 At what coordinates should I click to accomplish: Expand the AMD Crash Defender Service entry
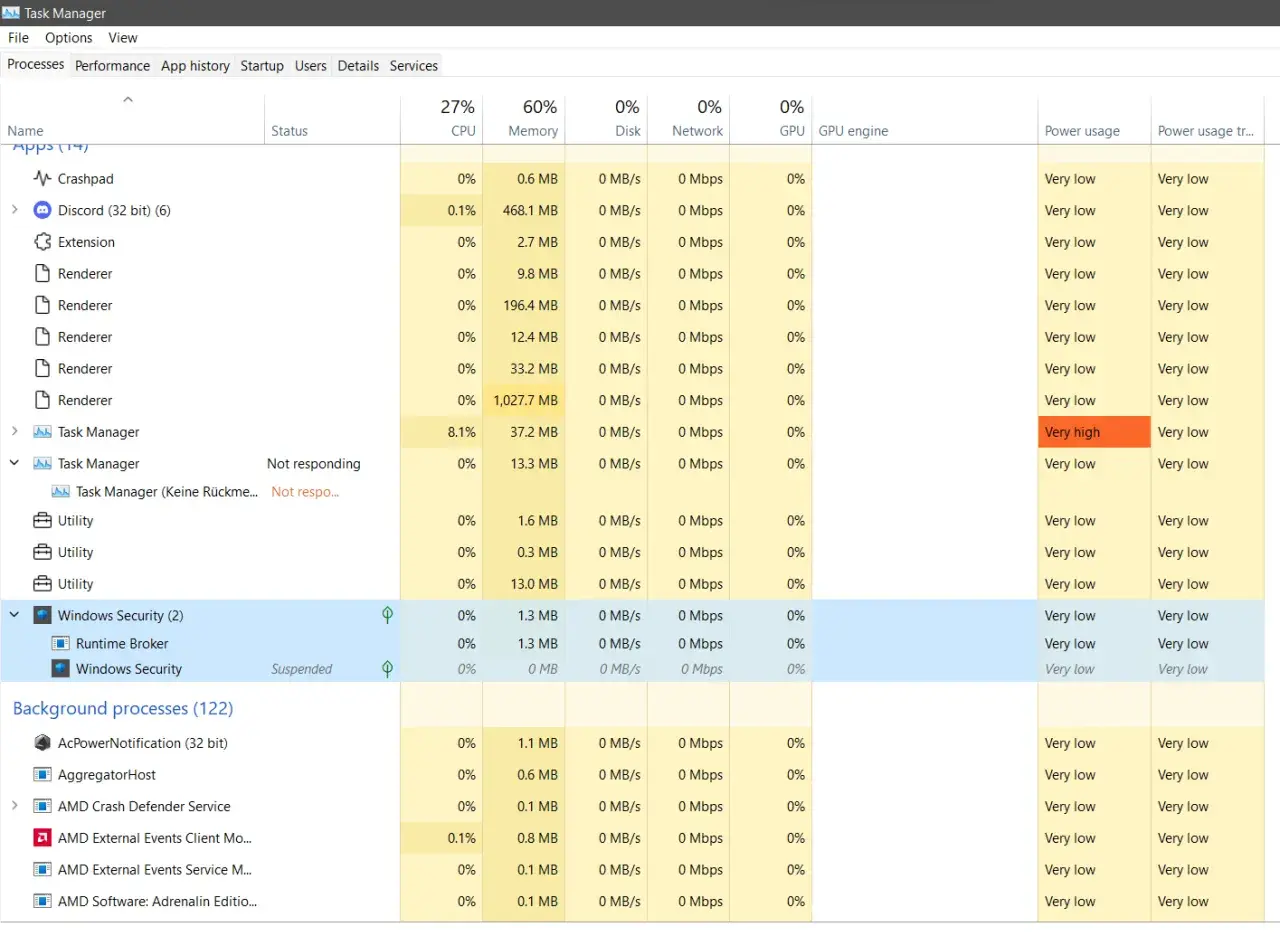[14, 806]
